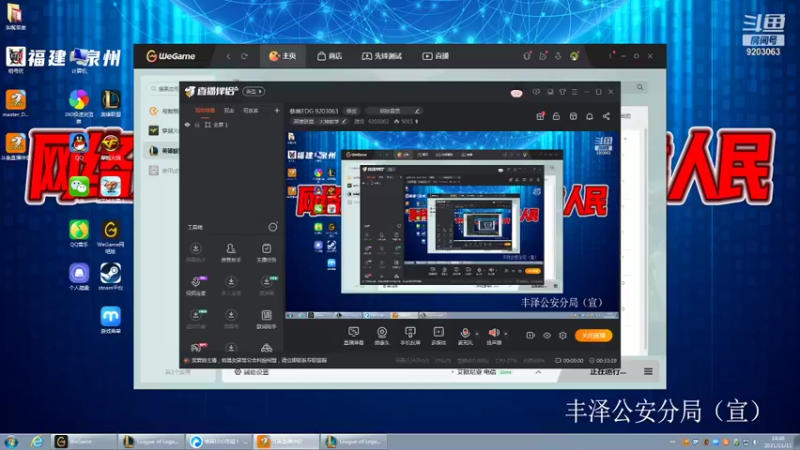Download the first toolbox tool in top row
800x450 pixels.
(x=195, y=253)
